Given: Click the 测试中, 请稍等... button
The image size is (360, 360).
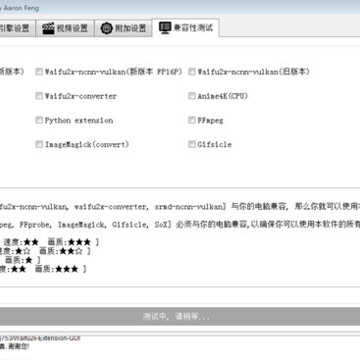Looking at the screenshot, I should 180,316.
